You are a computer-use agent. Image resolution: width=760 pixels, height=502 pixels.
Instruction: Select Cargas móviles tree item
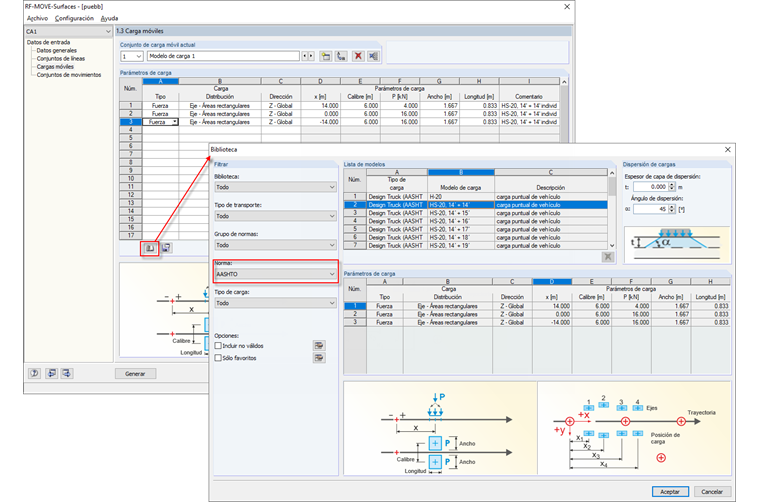click(55, 67)
